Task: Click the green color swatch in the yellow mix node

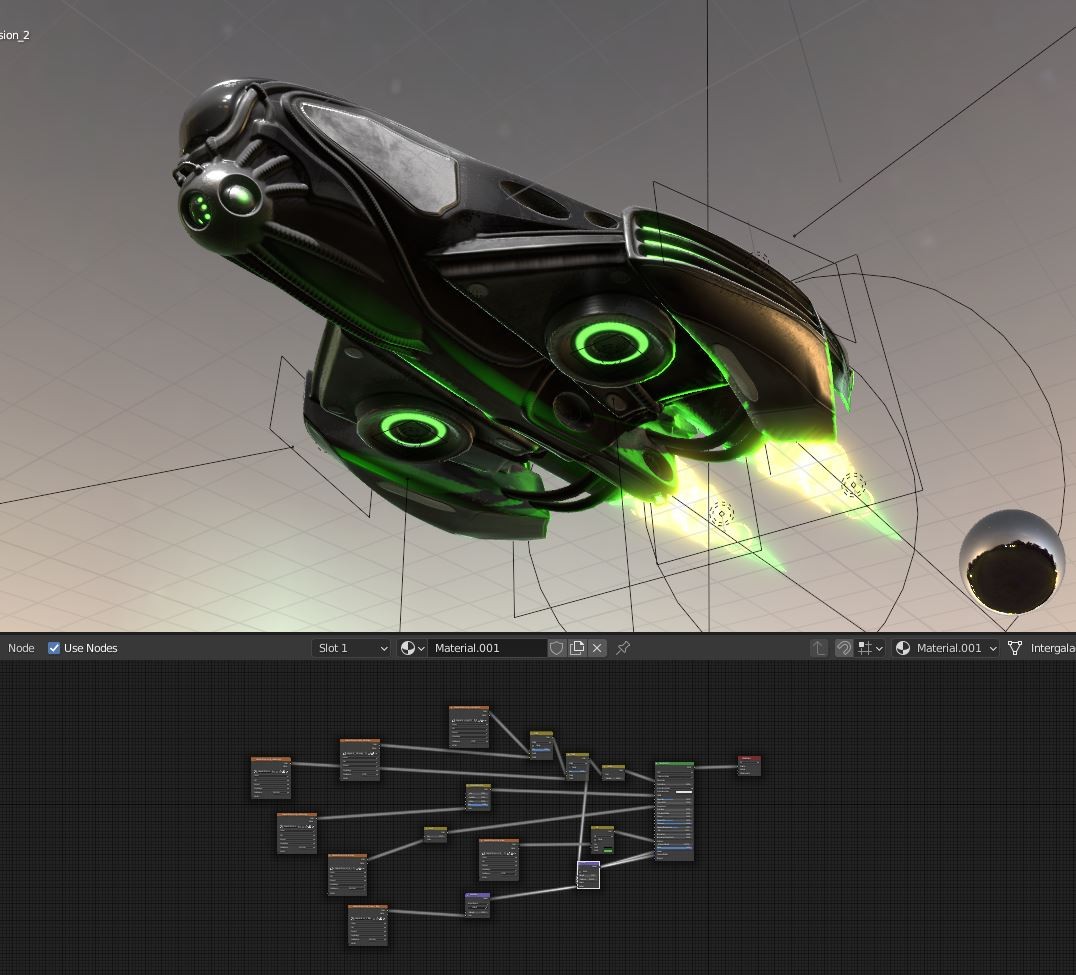Action: [608, 851]
